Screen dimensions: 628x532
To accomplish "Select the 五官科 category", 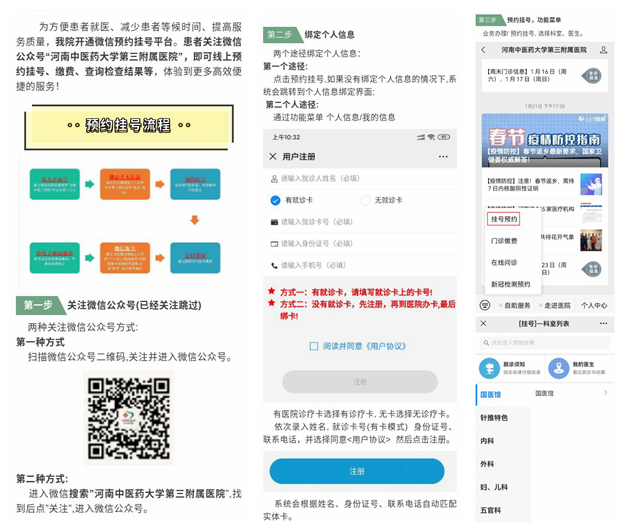I will [503, 510].
